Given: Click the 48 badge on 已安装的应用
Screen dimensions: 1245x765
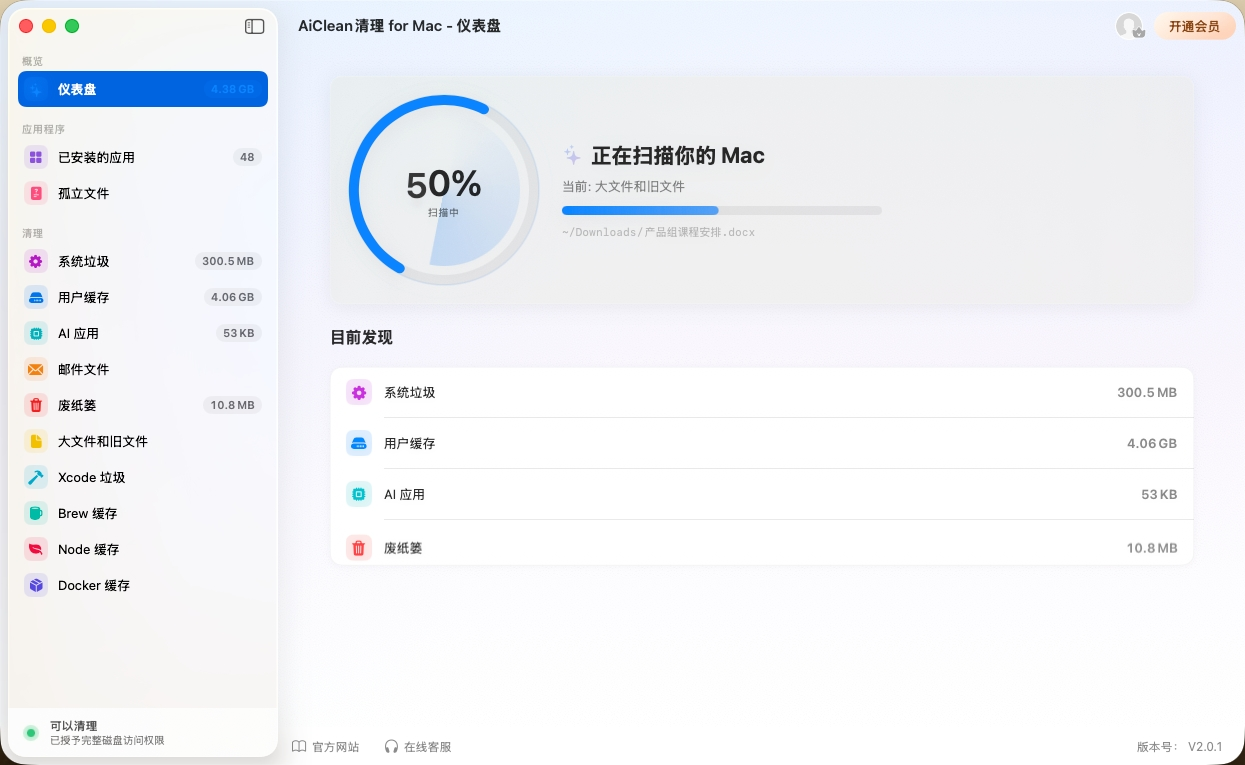Looking at the screenshot, I should coord(247,157).
